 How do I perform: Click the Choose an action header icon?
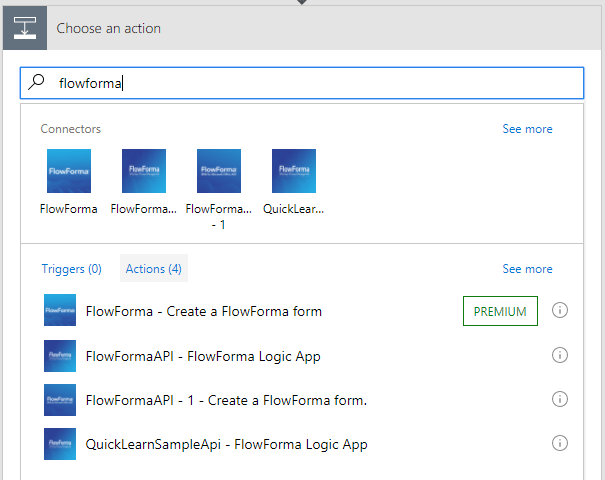(25, 28)
